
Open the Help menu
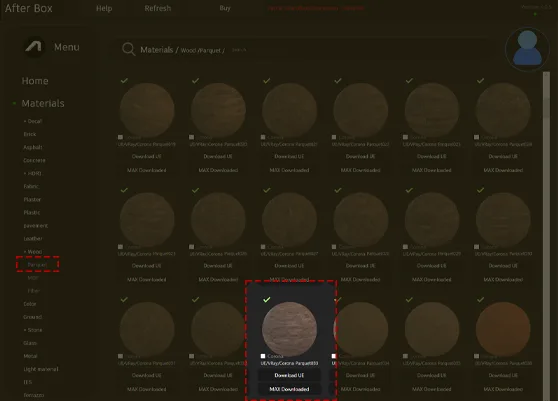click(x=104, y=8)
